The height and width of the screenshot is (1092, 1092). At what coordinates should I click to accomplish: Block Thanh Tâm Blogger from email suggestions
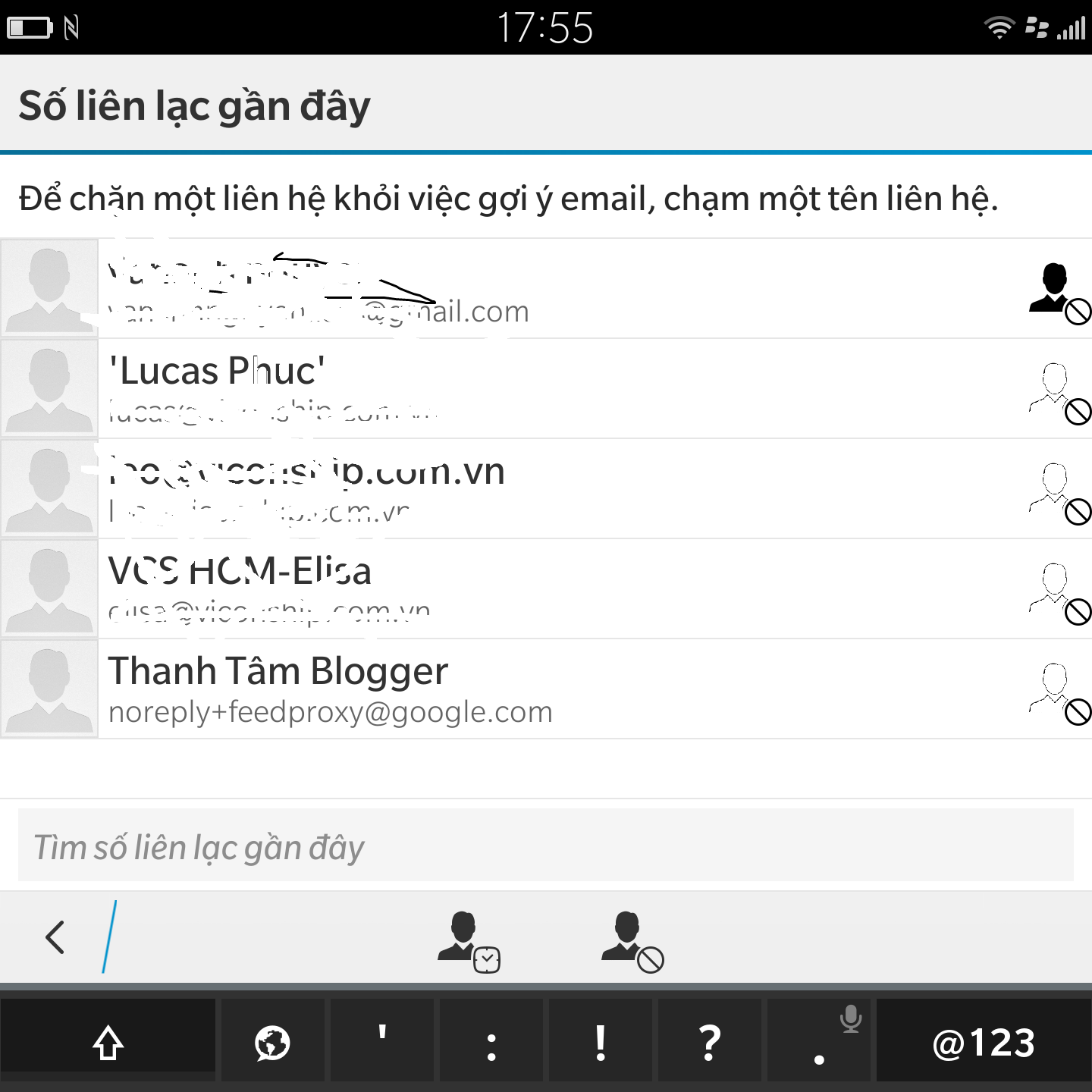[x=1059, y=694]
